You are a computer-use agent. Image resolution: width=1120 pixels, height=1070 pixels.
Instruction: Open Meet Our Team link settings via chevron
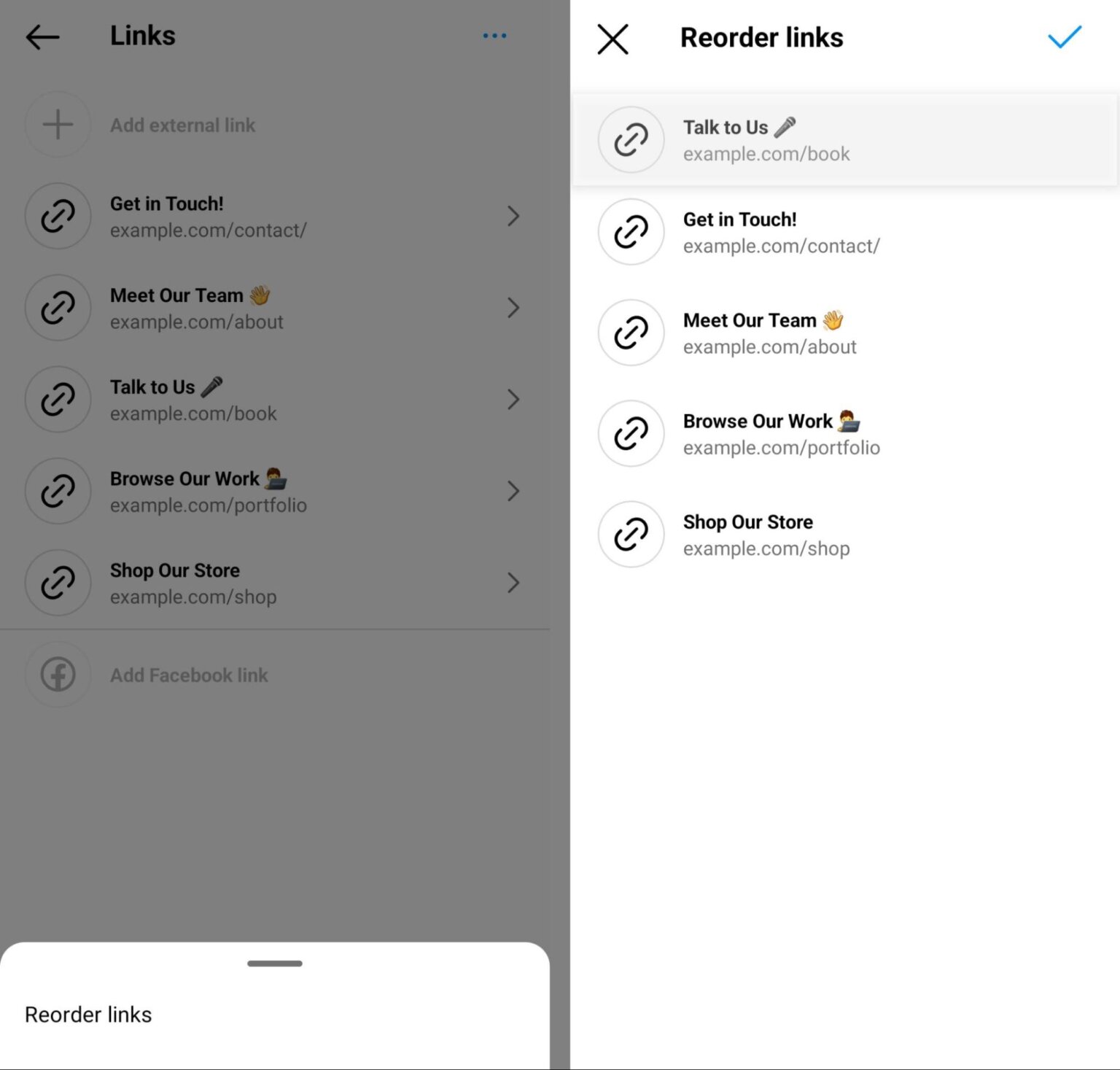pyautogui.click(x=514, y=308)
